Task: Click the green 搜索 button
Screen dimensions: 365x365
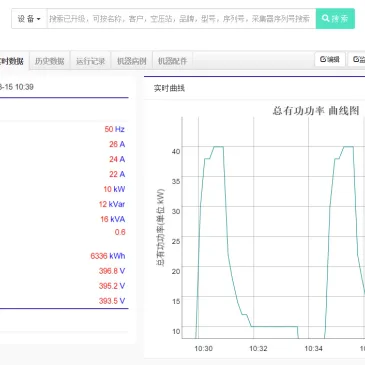Action: click(x=335, y=19)
